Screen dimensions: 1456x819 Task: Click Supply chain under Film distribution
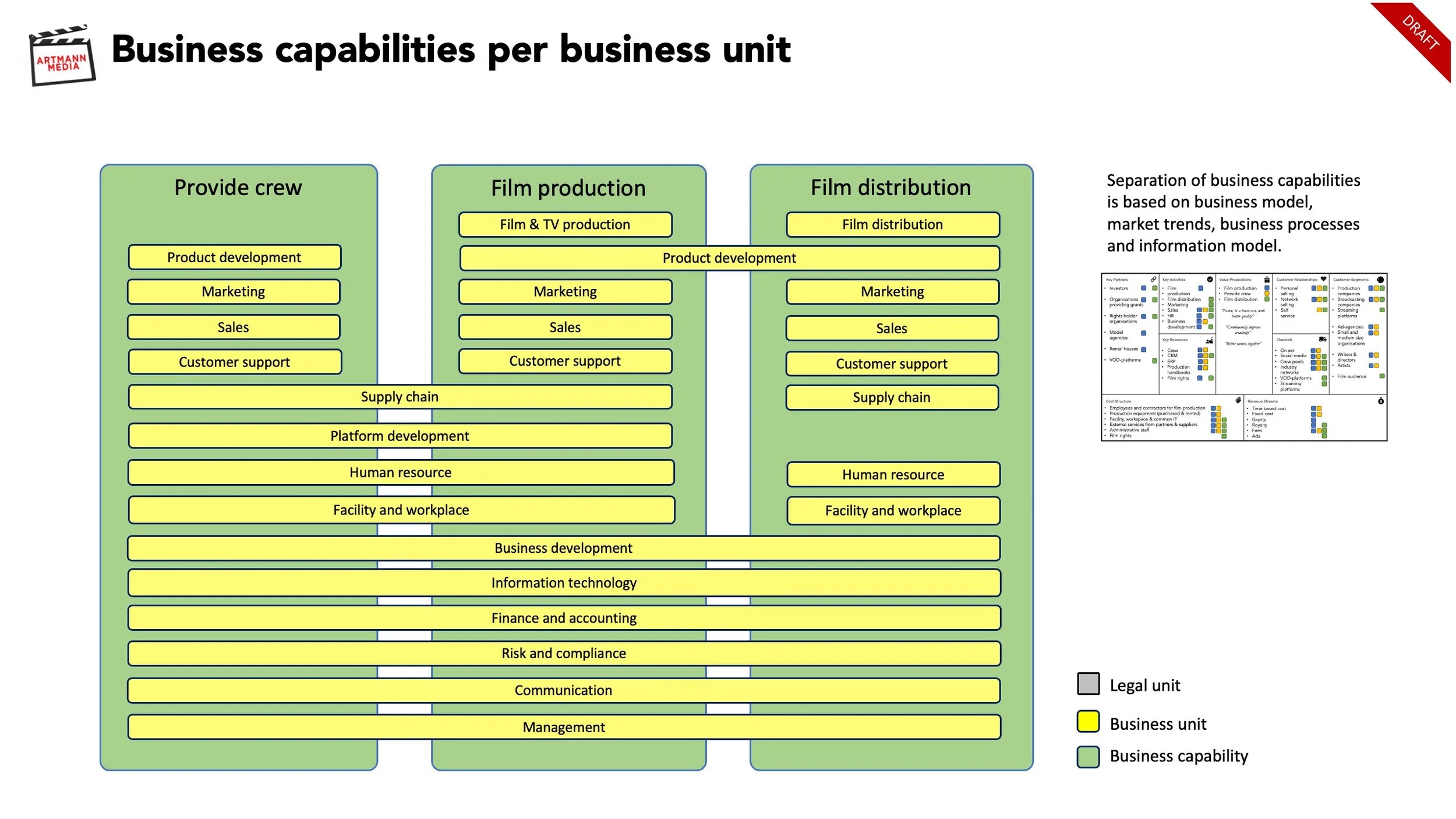click(892, 398)
